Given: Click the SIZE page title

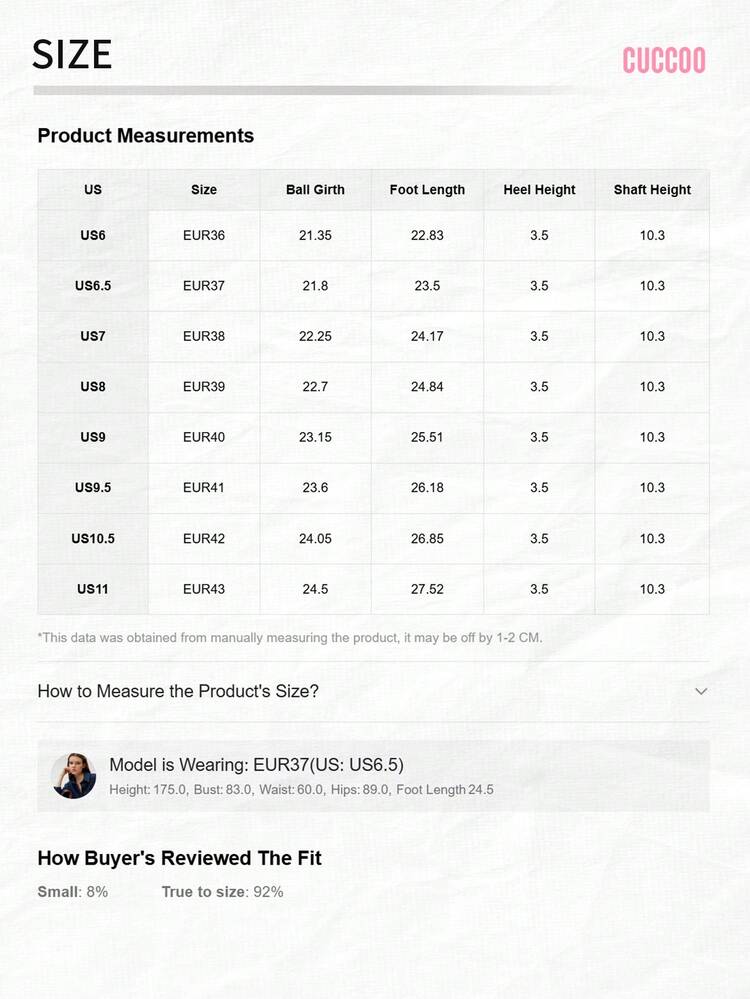Looking at the screenshot, I should pos(72,55).
